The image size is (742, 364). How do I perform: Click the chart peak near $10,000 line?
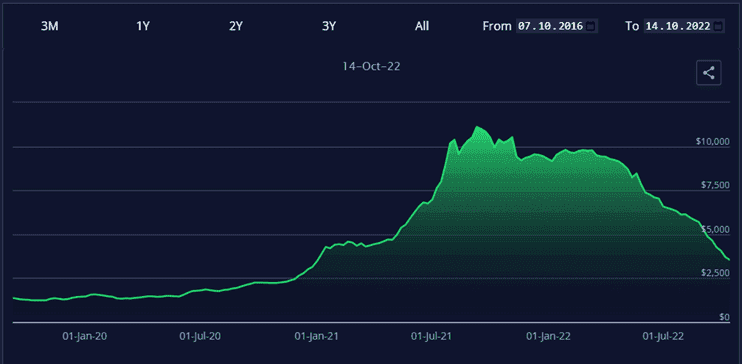point(477,127)
